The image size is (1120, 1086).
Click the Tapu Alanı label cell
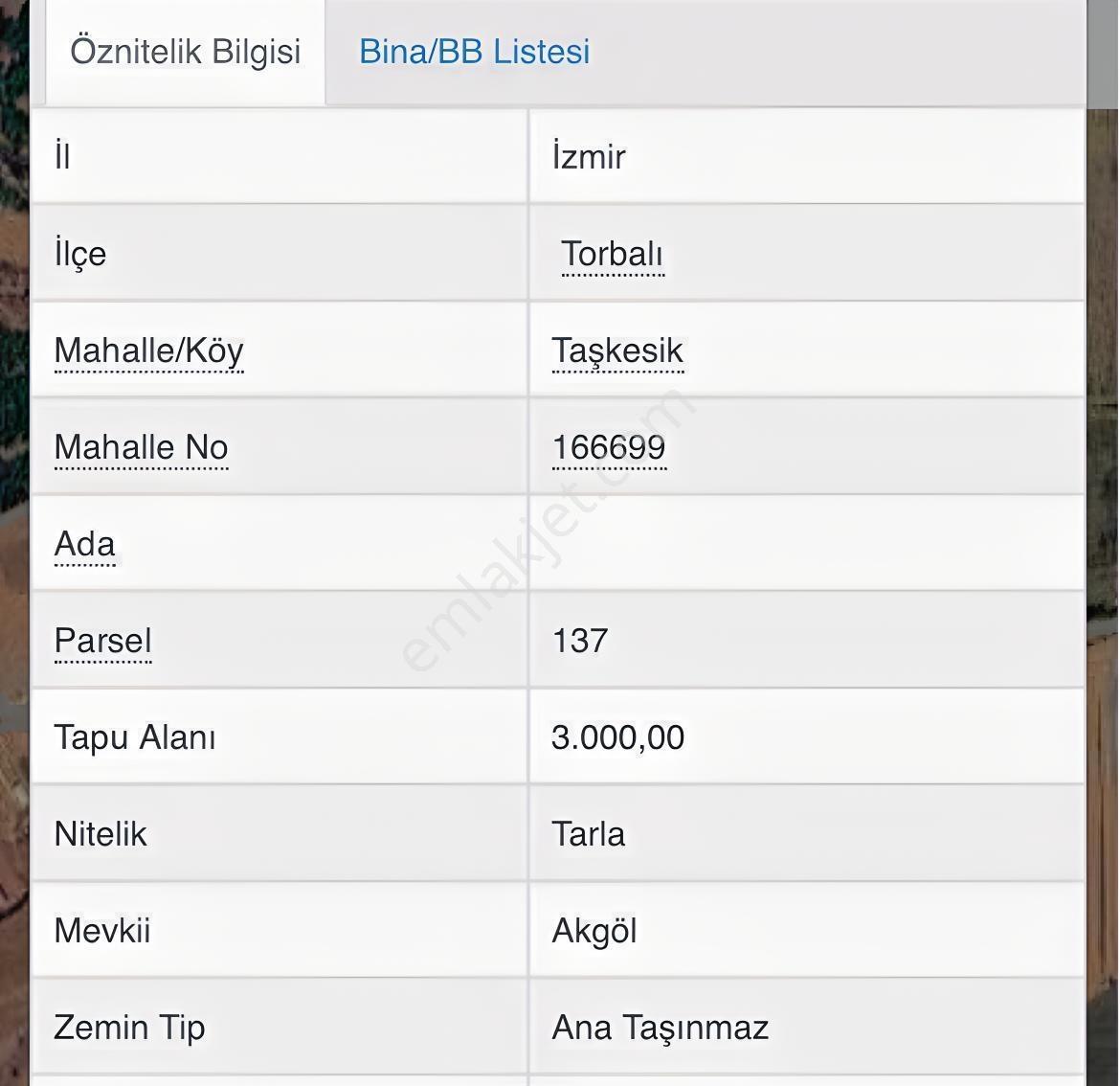280,736
